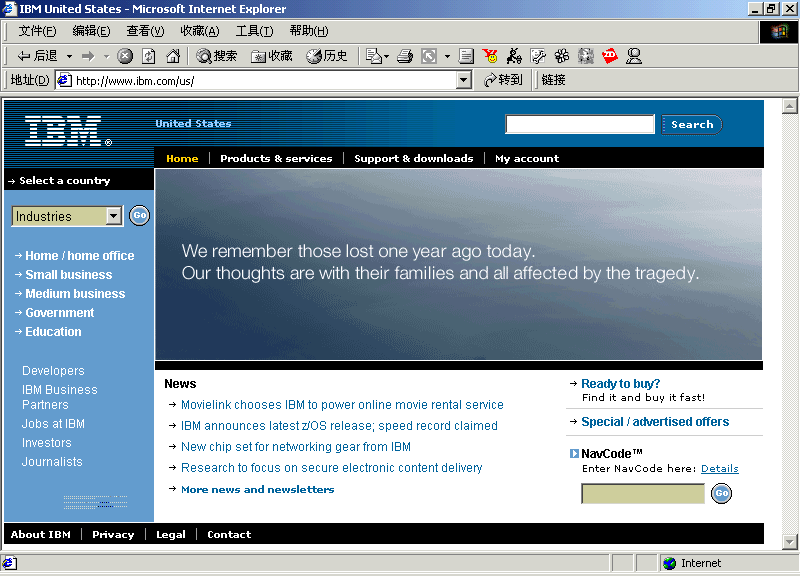Image resolution: width=800 pixels, height=576 pixels.
Task: Open the Movielink news headline
Action: pyautogui.click(x=342, y=405)
